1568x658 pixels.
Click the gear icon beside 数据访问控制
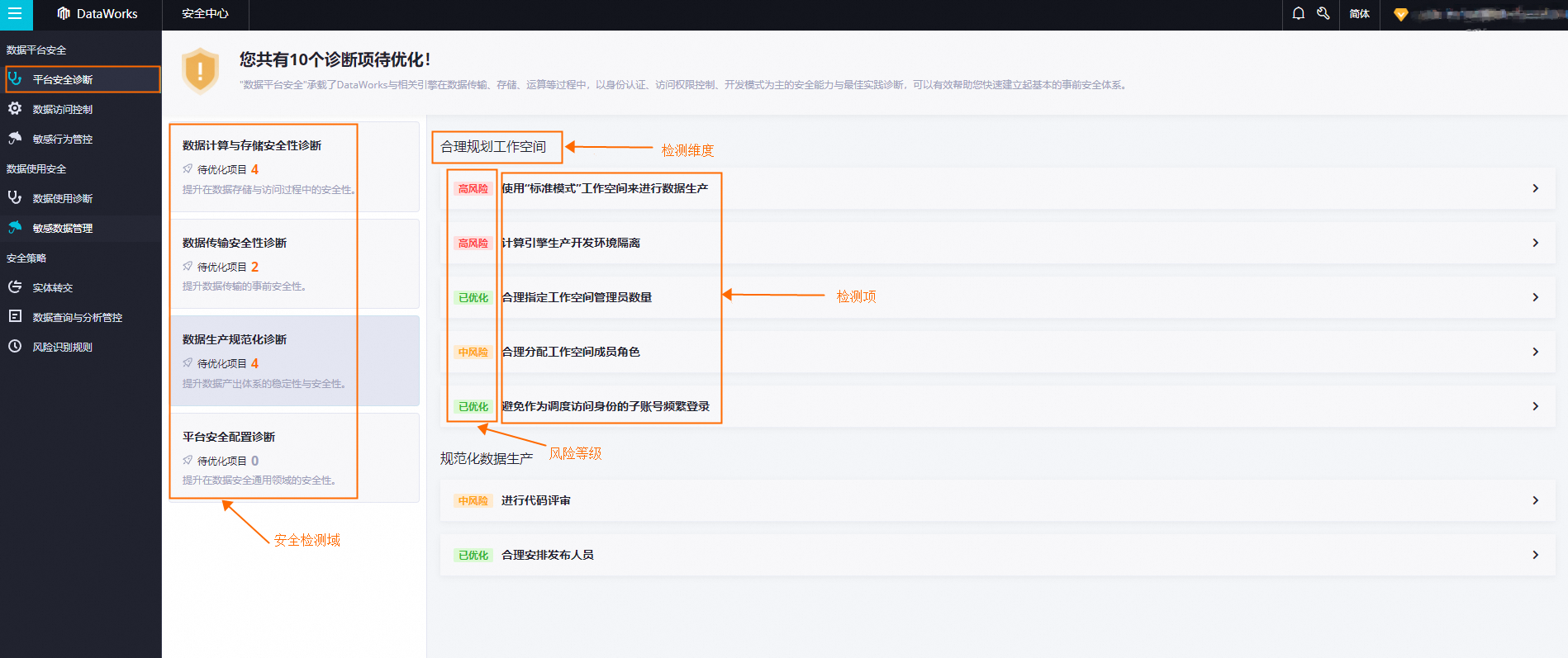[x=15, y=109]
